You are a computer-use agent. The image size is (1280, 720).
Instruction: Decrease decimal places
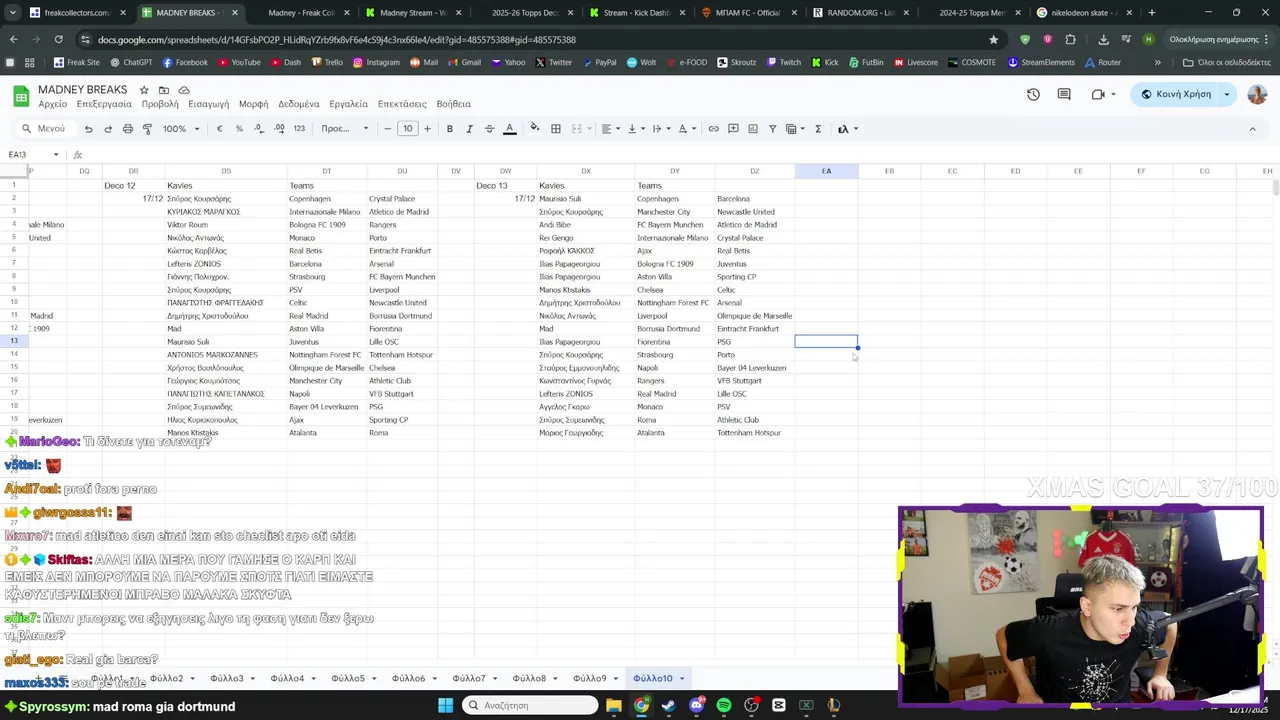pos(259,129)
